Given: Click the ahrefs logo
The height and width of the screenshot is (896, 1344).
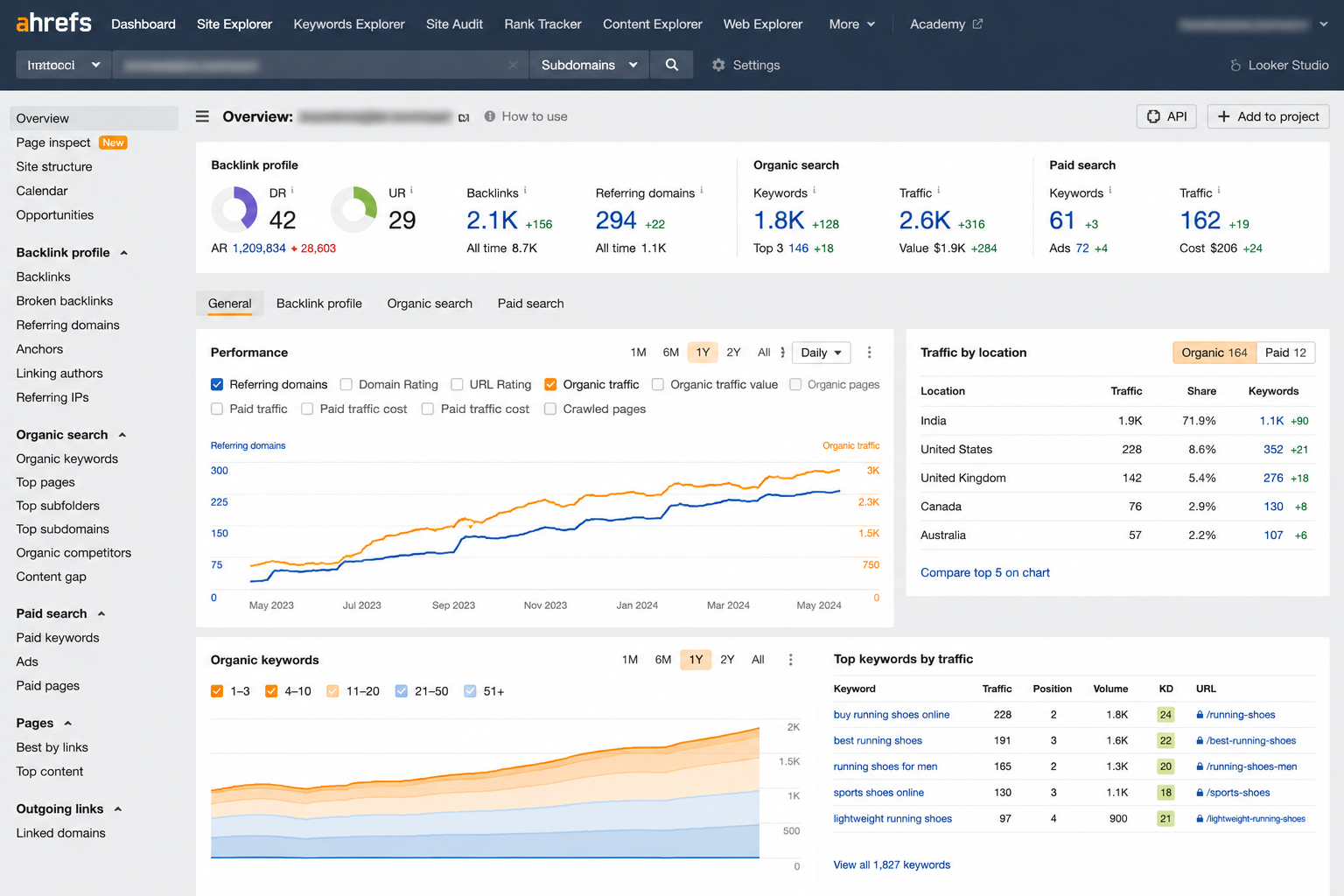Looking at the screenshot, I should point(53,23).
